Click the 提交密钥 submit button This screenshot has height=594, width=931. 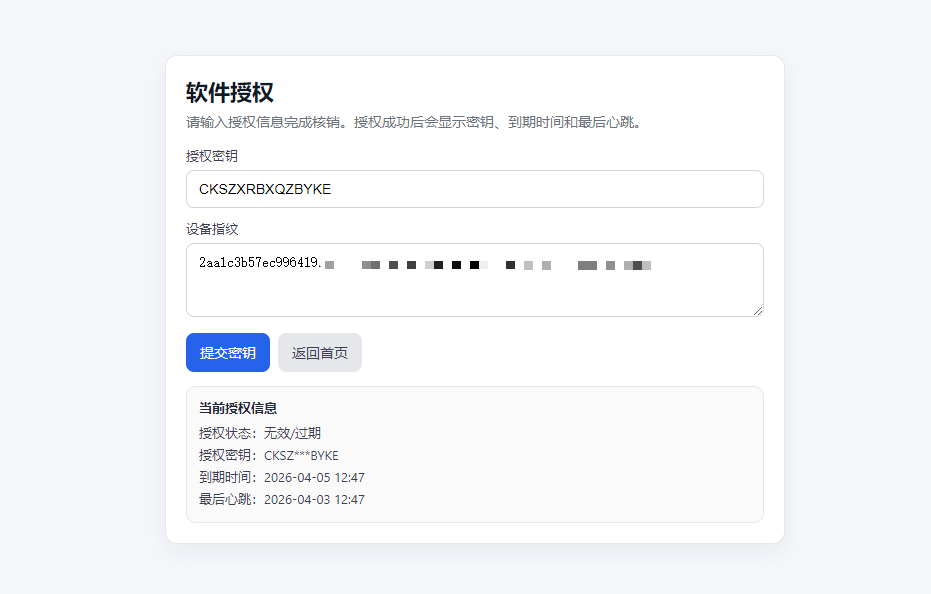[x=227, y=352]
